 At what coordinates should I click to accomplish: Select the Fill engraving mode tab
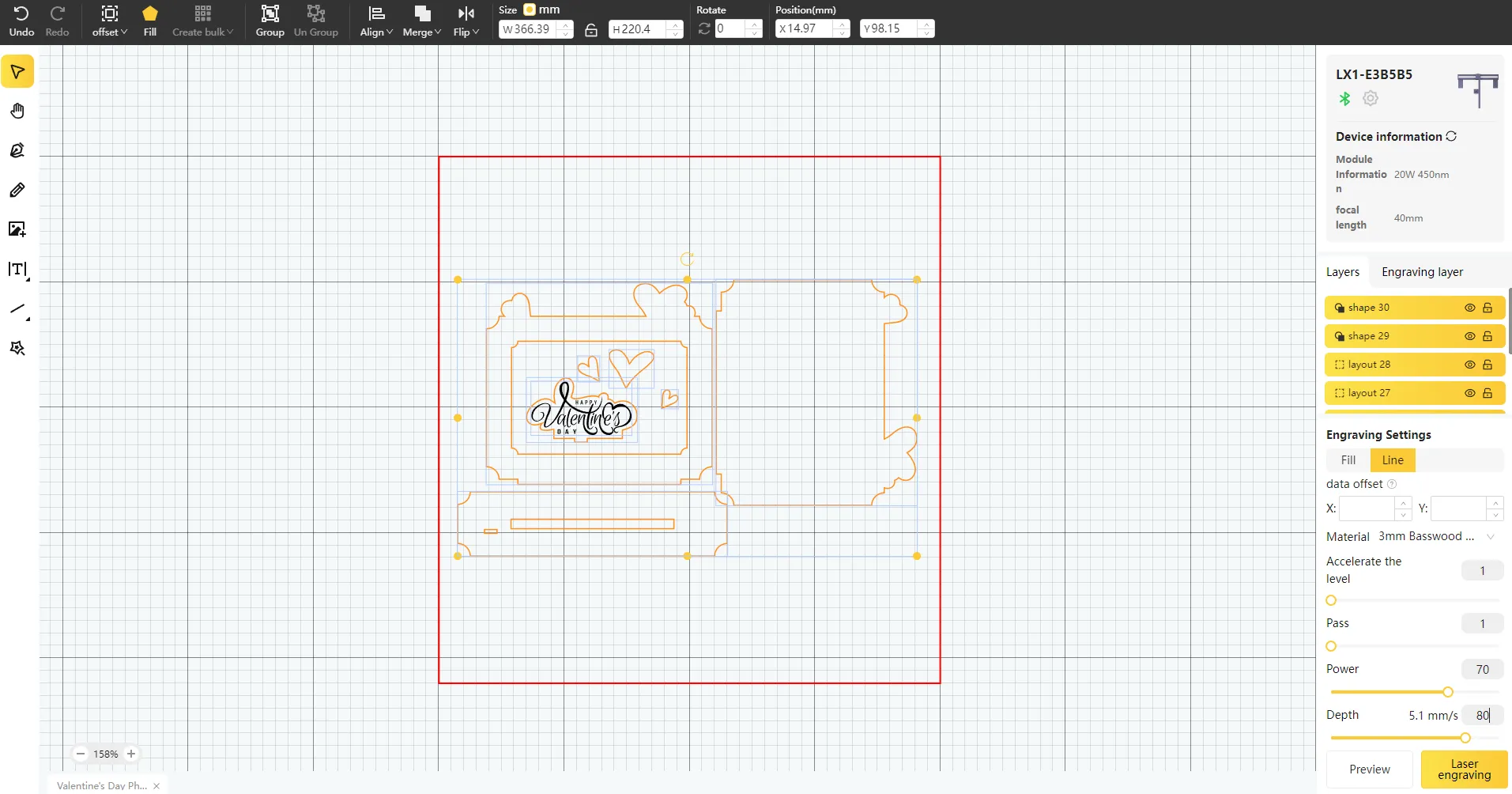1348,460
